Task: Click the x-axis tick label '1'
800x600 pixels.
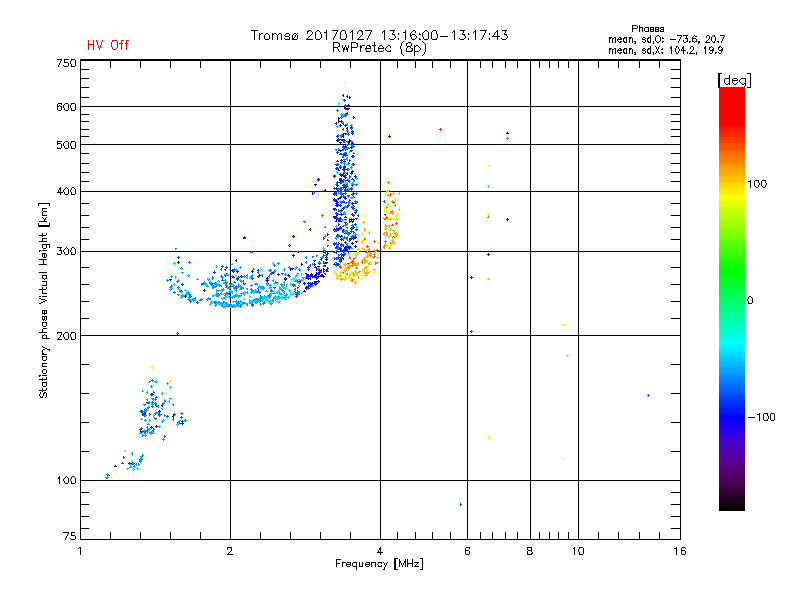Action: [x=80, y=551]
